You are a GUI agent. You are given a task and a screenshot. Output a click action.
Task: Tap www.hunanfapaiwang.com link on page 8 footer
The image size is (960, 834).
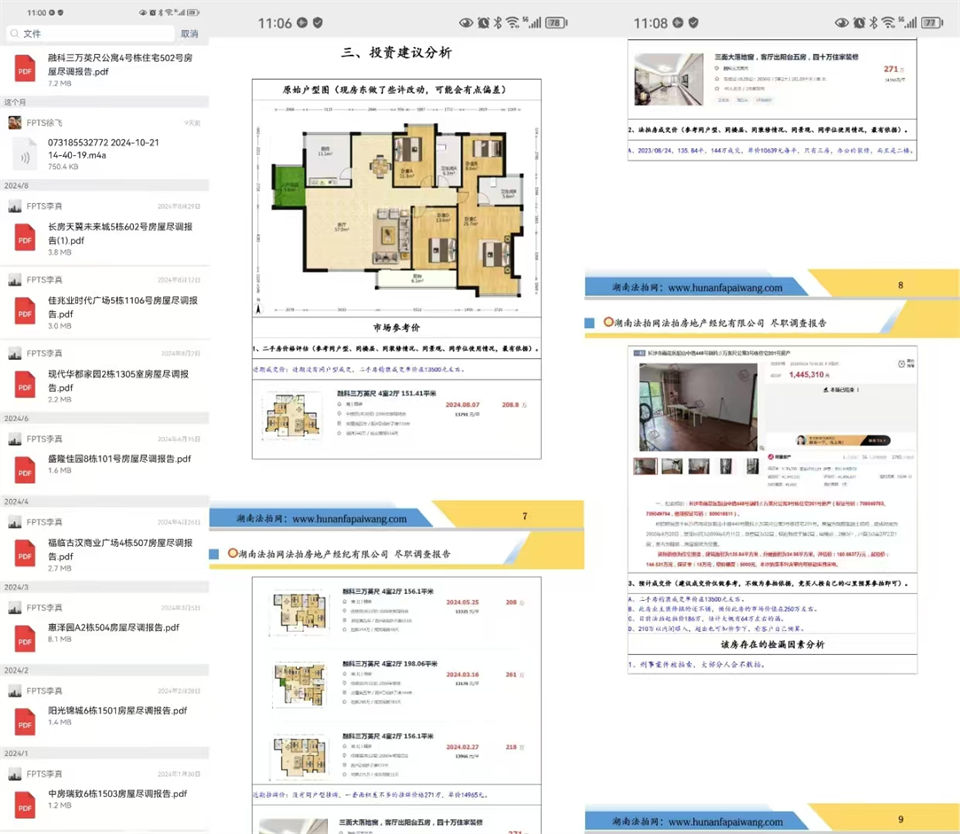pyautogui.click(x=725, y=288)
